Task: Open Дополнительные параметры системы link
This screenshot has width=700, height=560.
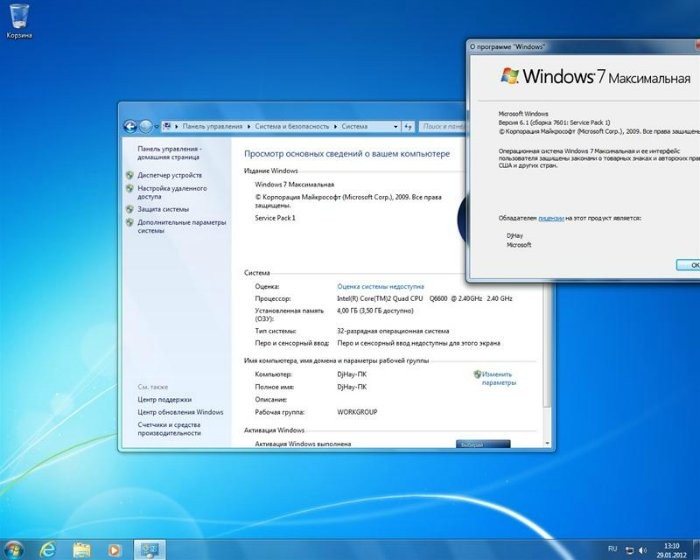Action: [182, 226]
